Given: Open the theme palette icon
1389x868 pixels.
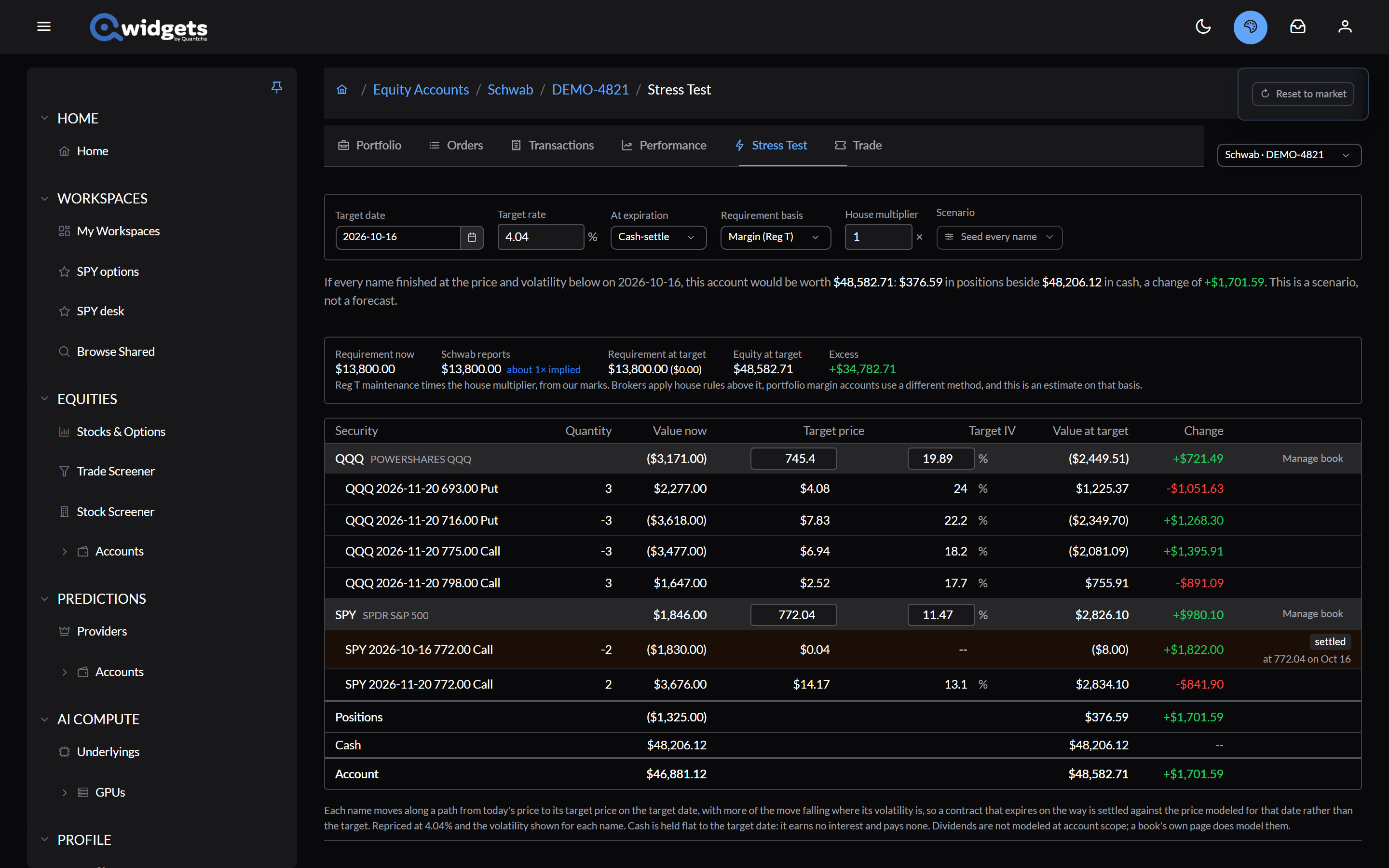Looking at the screenshot, I should [1250, 27].
